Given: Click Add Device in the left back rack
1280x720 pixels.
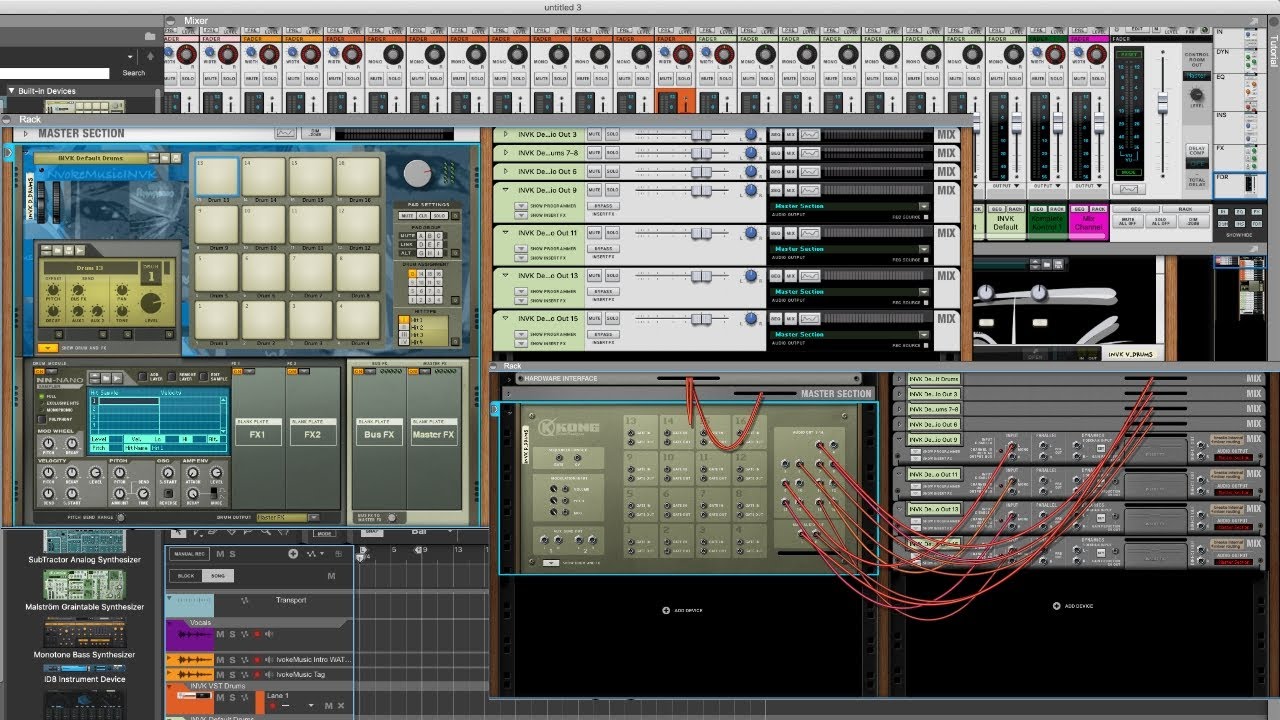Looking at the screenshot, I should [682, 610].
